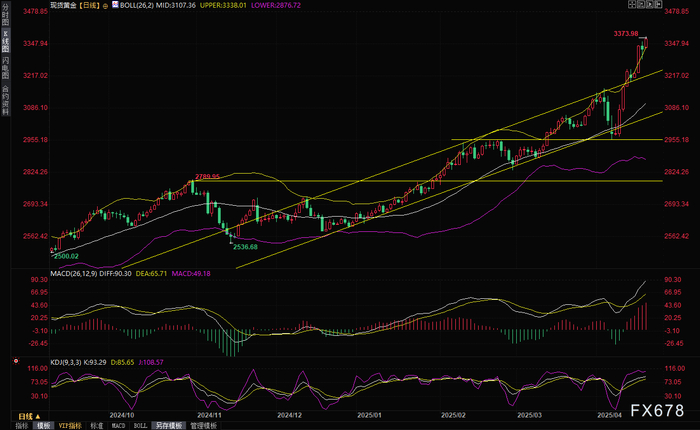The image size is (700, 430).
Task: Click the four-pane grid layout icon
Action: [x=632, y=4]
